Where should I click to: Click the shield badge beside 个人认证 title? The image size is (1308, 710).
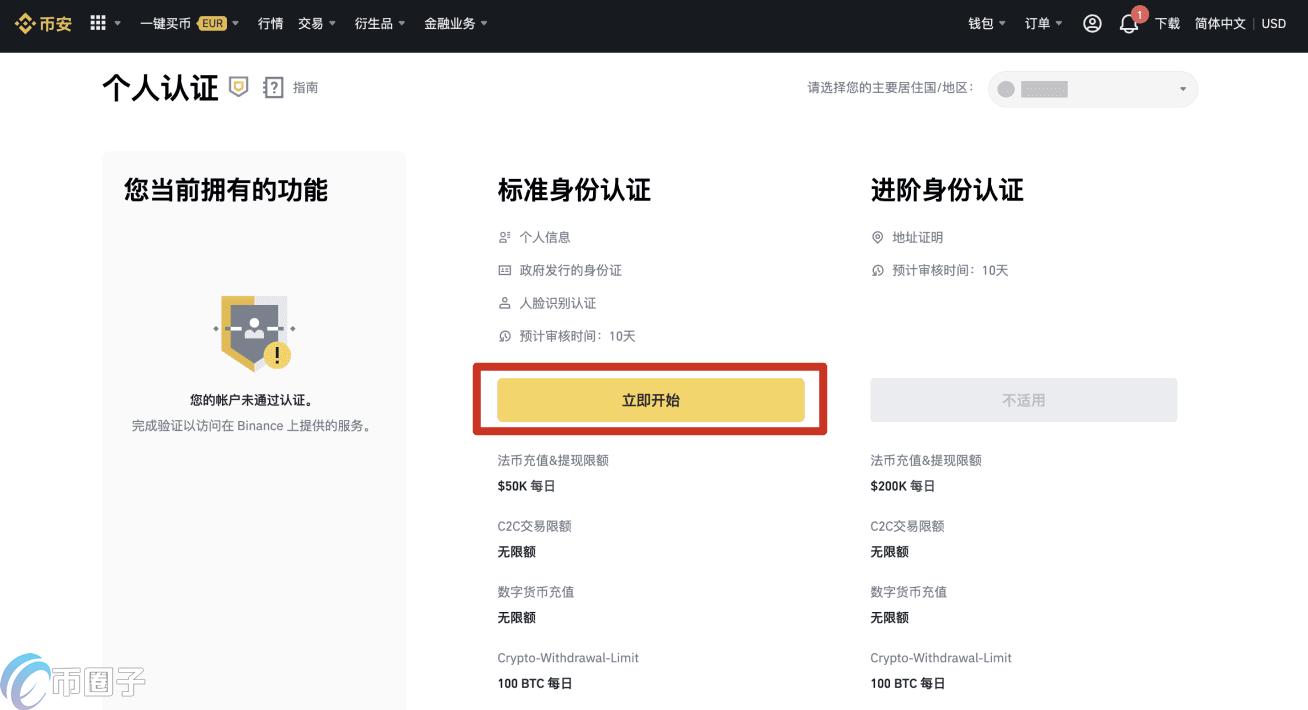pos(238,87)
